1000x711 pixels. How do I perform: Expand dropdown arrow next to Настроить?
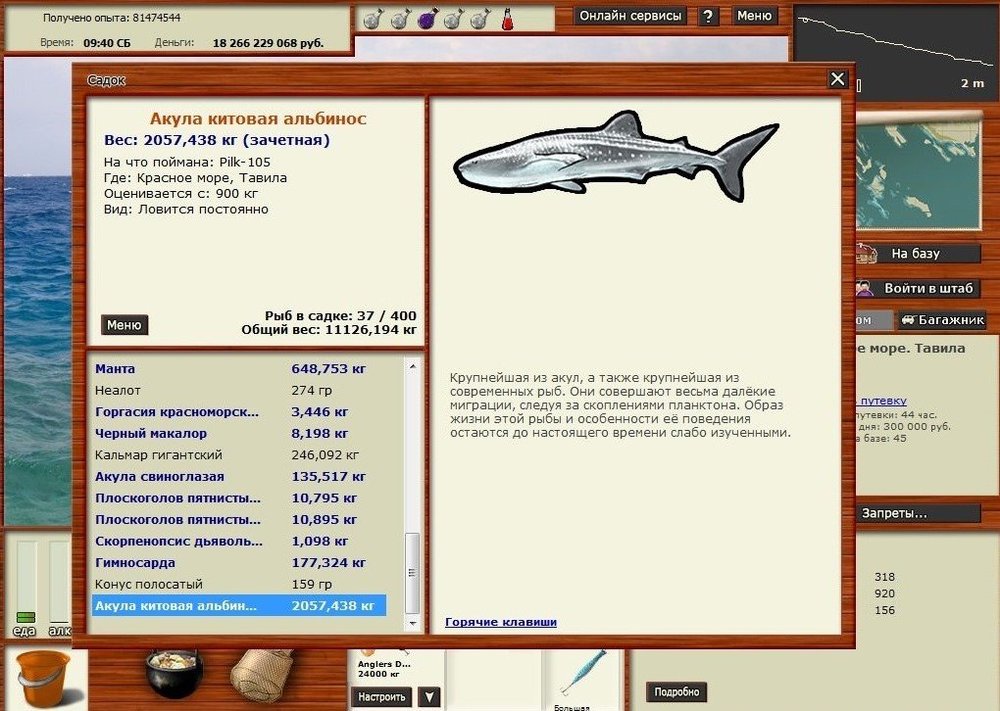pyautogui.click(x=428, y=697)
